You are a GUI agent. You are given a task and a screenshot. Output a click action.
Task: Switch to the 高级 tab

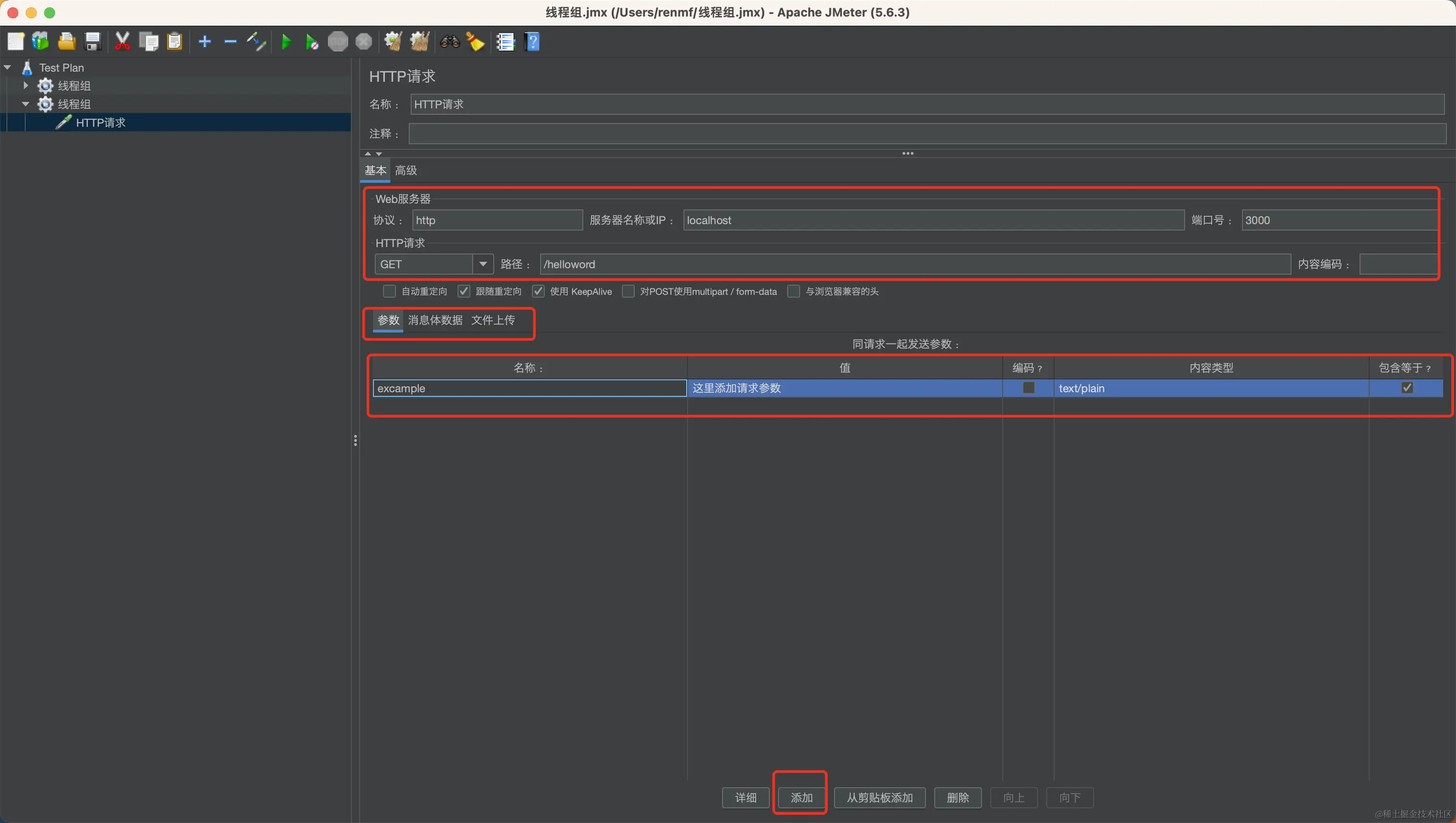pos(406,170)
